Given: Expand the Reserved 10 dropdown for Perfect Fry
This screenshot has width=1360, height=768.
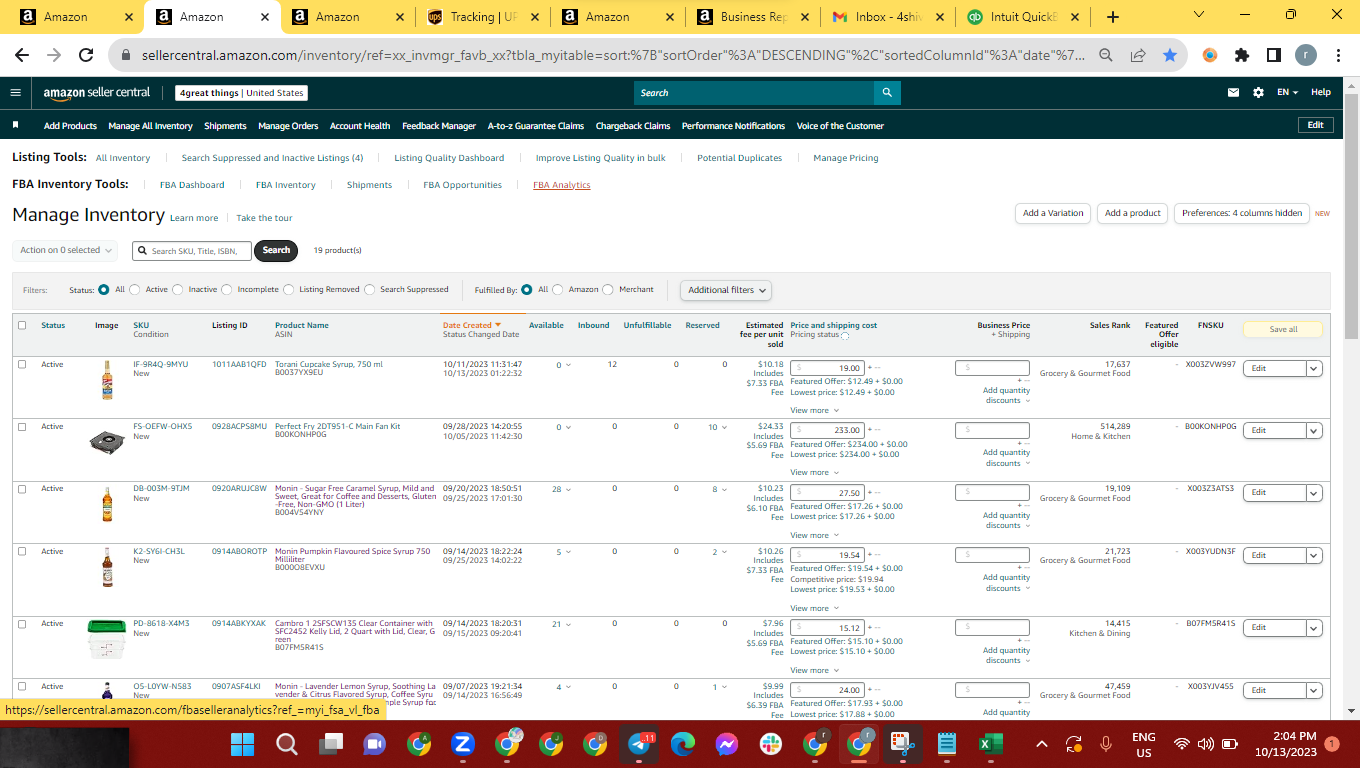Looking at the screenshot, I should 718,428.
